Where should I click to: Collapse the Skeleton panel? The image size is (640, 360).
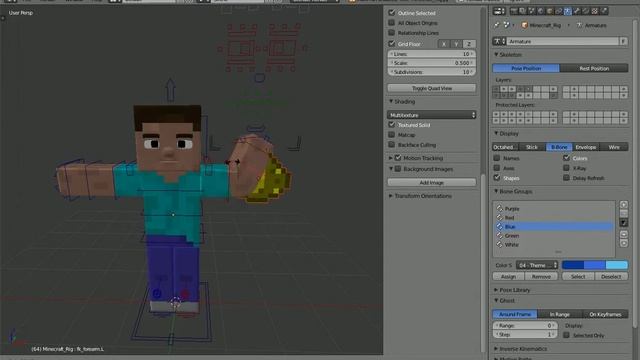(496, 54)
